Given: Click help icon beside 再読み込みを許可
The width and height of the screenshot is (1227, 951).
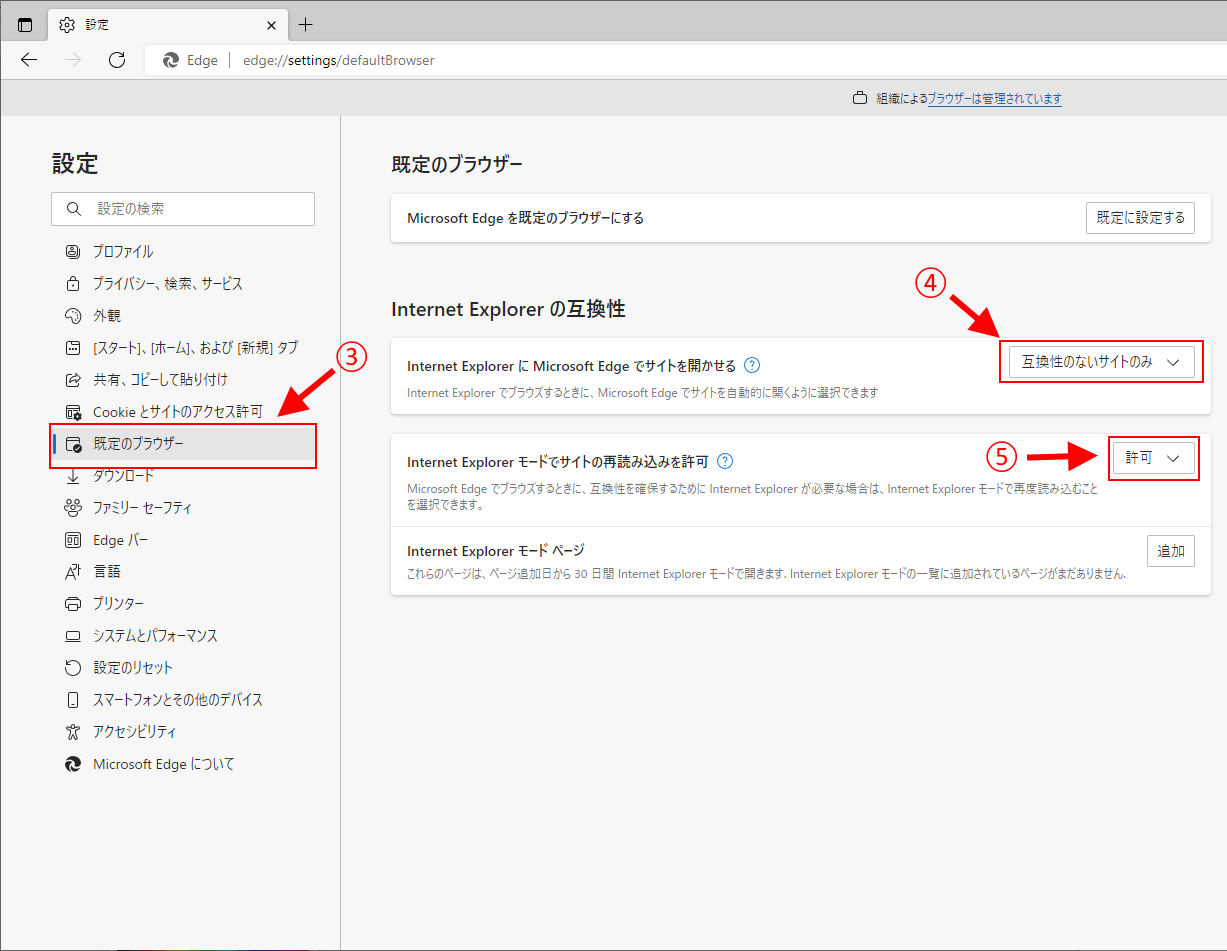Looking at the screenshot, I should pyautogui.click(x=725, y=461).
